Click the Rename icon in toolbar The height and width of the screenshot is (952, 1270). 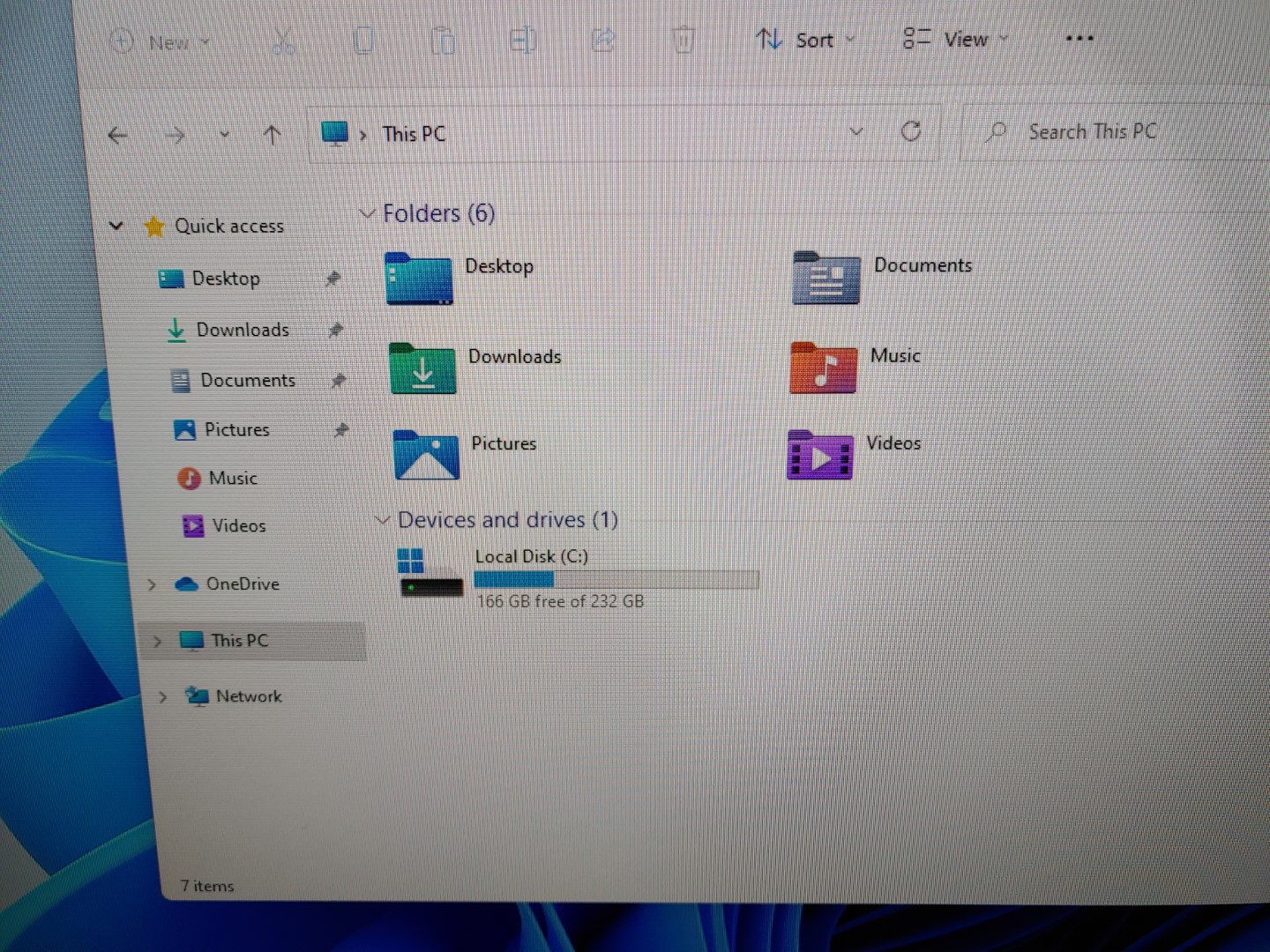pyautogui.click(x=523, y=40)
